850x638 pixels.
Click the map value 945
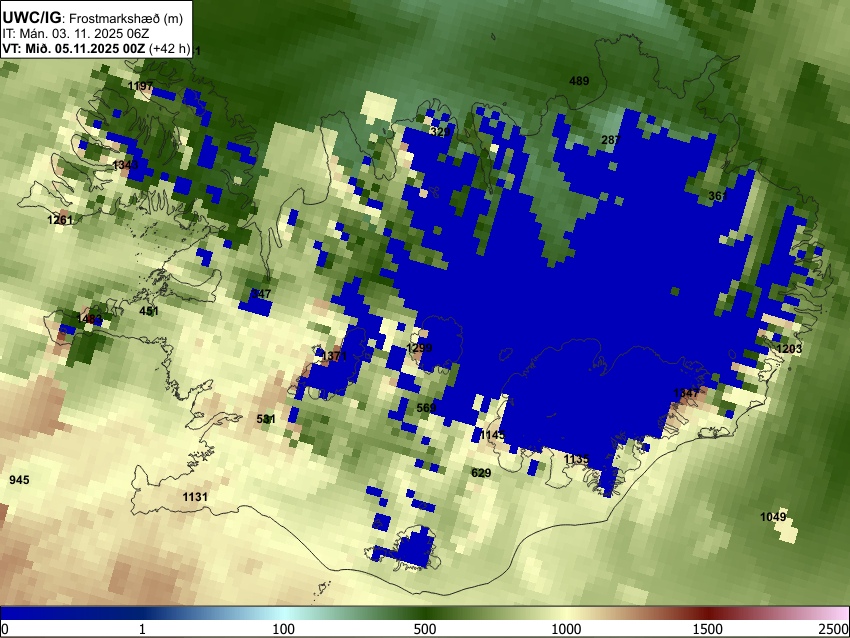pyautogui.click(x=20, y=480)
